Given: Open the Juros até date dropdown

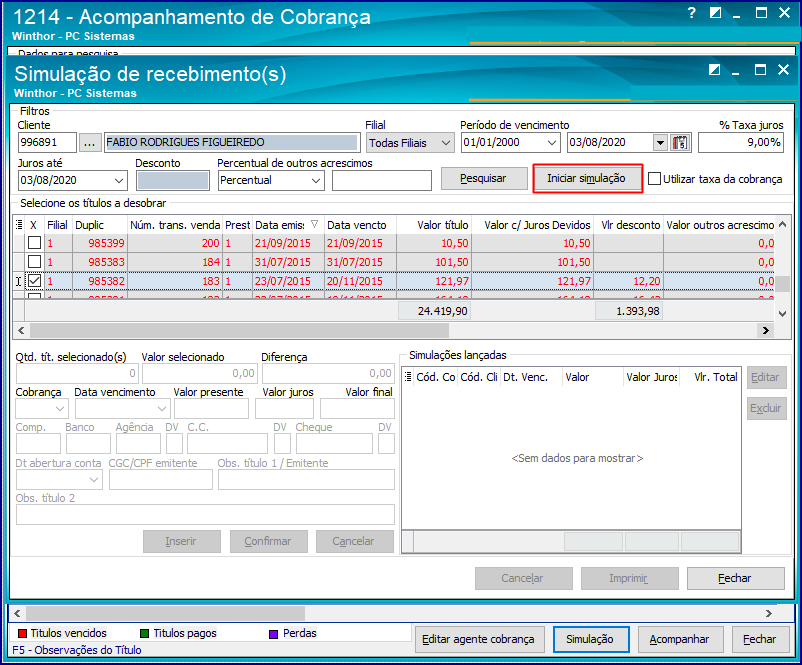Looking at the screenshot, I should (x=119, y=181).
